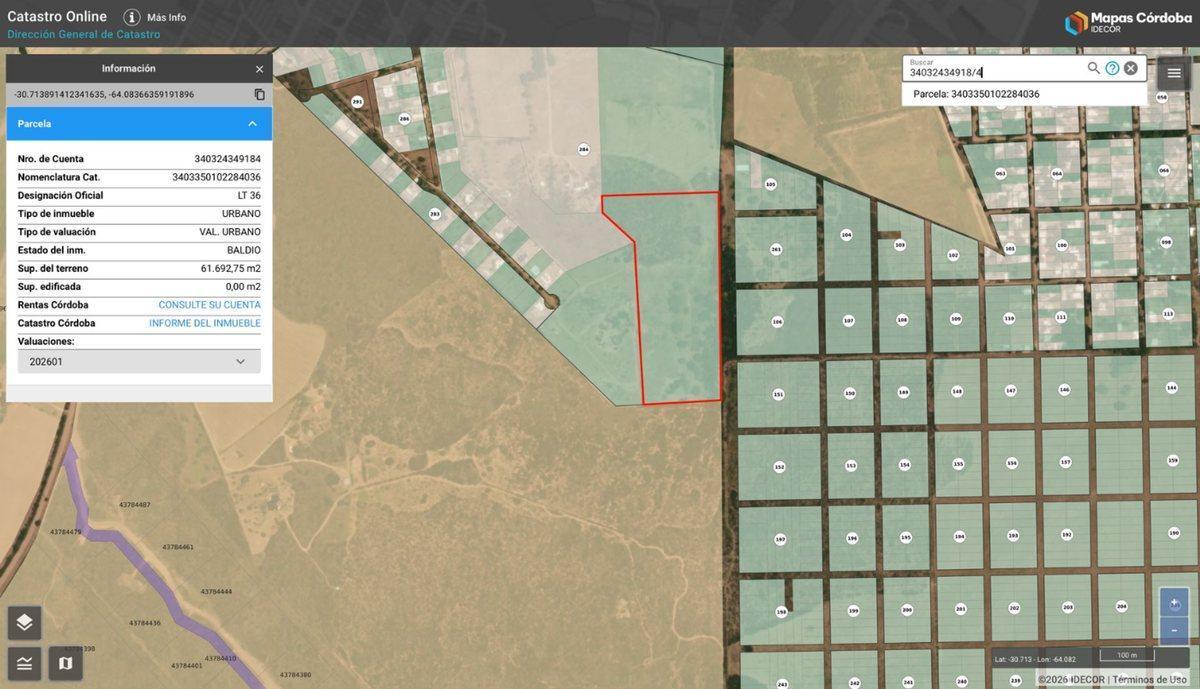Open the INFORME DEL INMUEBLE link
The width and height of the screenshot is (1200, 689).
click(x=205, y=323)
